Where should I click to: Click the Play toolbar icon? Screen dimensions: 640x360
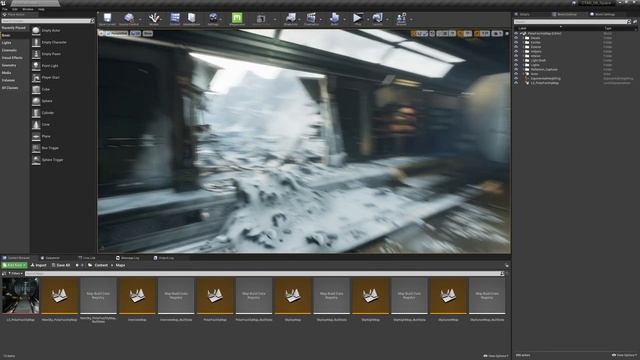point(357,18)
